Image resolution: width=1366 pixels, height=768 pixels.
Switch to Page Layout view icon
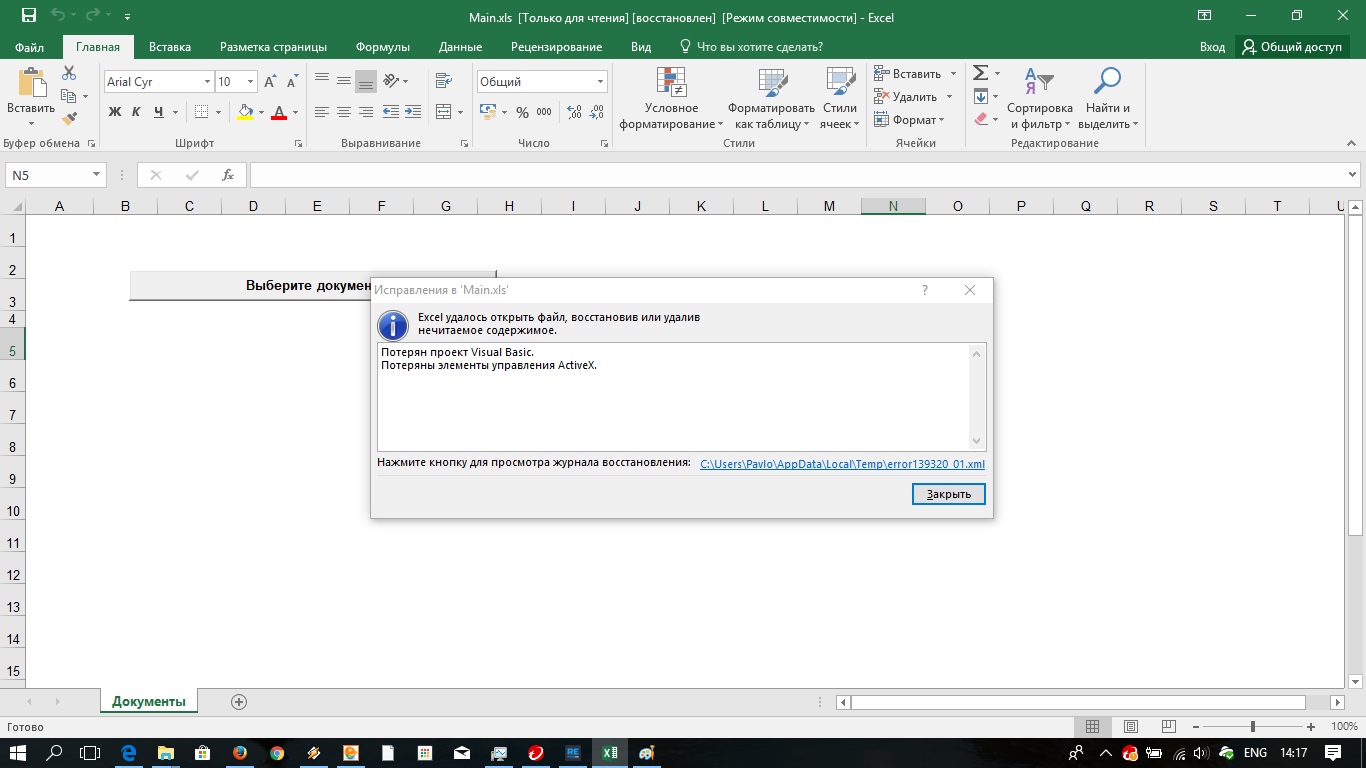1131,727
